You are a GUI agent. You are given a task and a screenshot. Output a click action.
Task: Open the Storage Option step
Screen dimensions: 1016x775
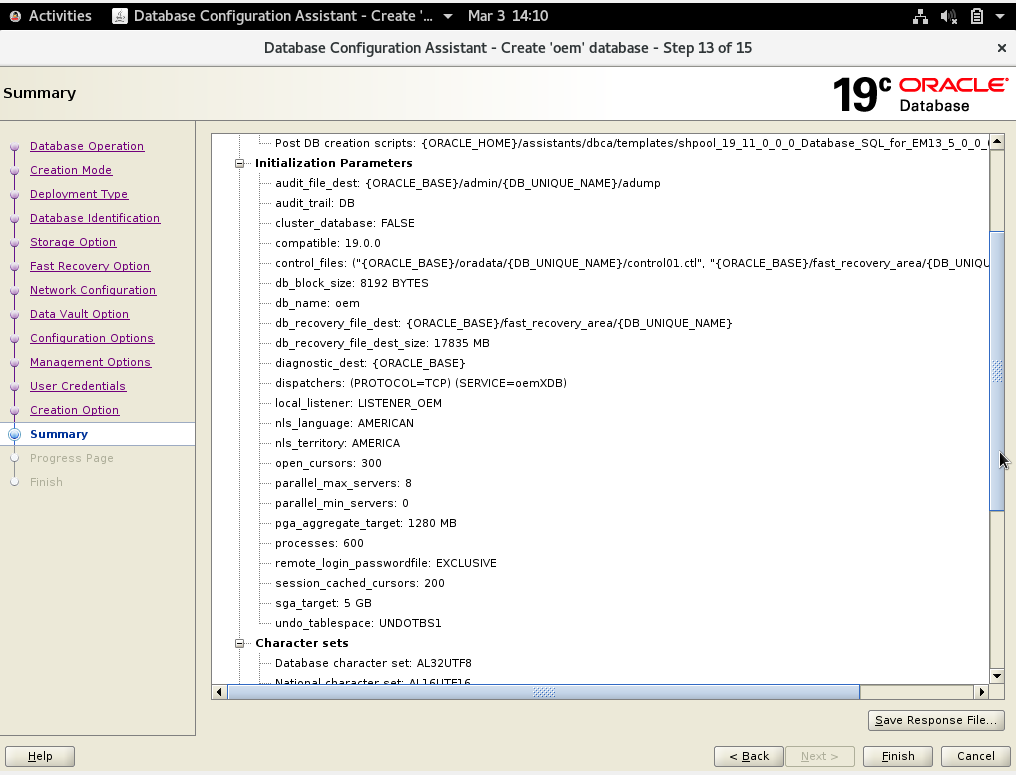pos(73,242)
